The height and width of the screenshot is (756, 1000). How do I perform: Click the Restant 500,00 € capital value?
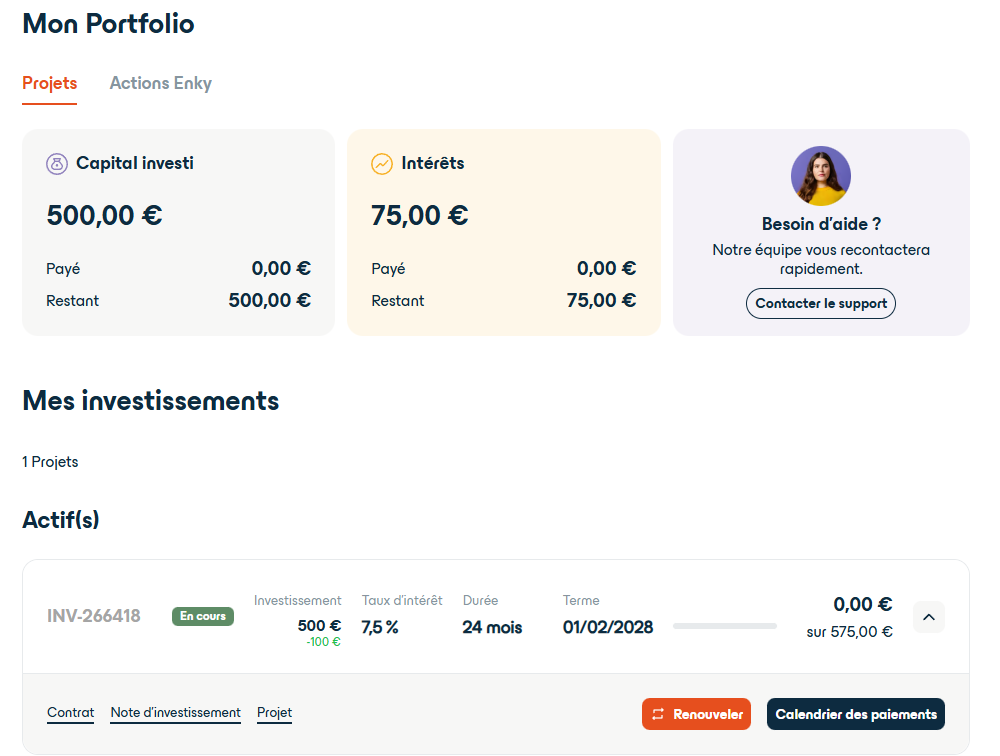coord(270,300)
